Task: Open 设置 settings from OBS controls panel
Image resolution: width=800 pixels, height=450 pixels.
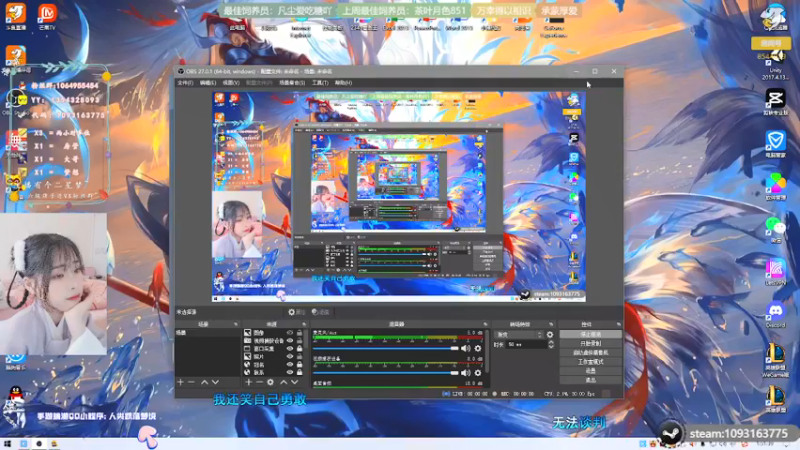Action: click(590, 371)
